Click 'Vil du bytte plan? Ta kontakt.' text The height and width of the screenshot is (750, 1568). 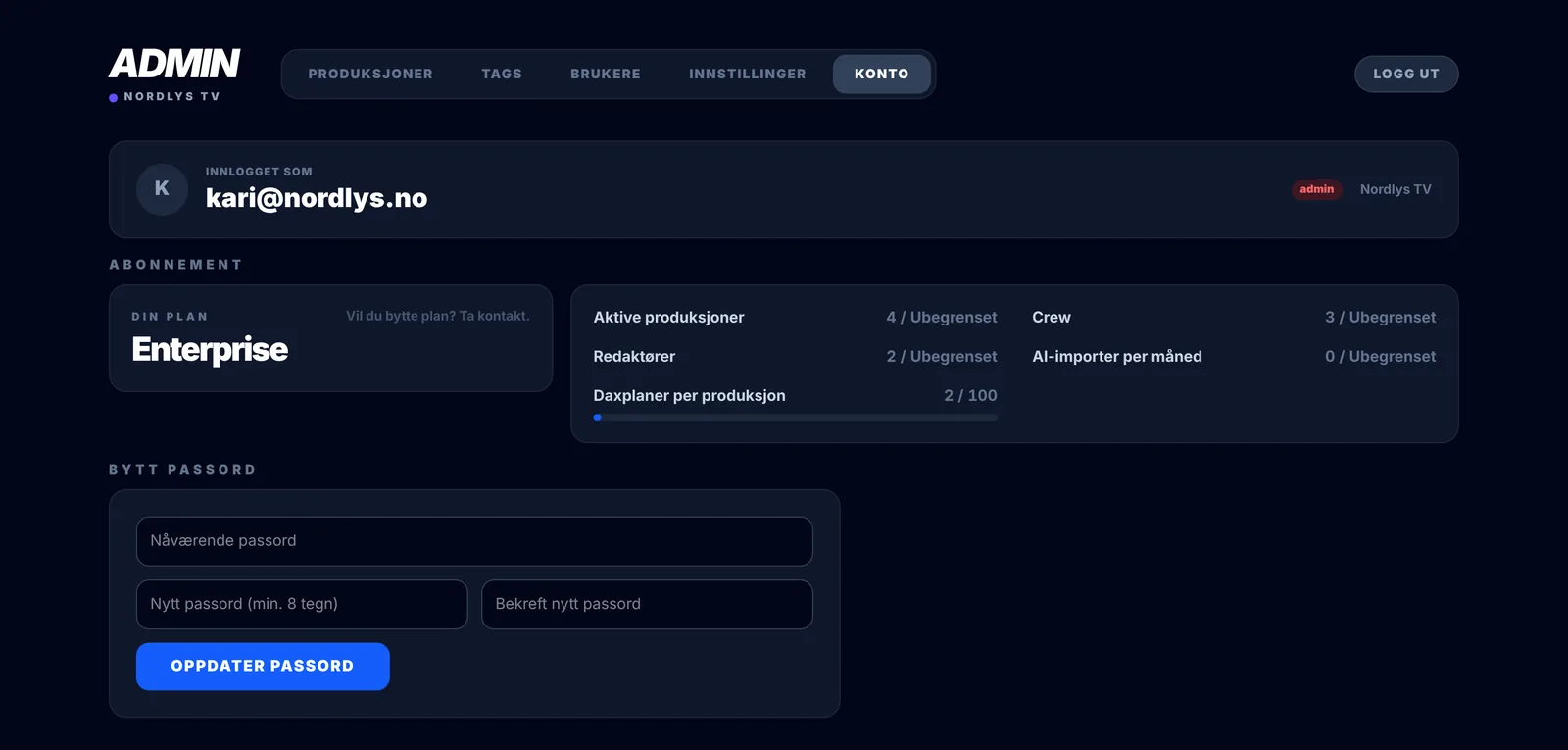click(x=438, y=316)
